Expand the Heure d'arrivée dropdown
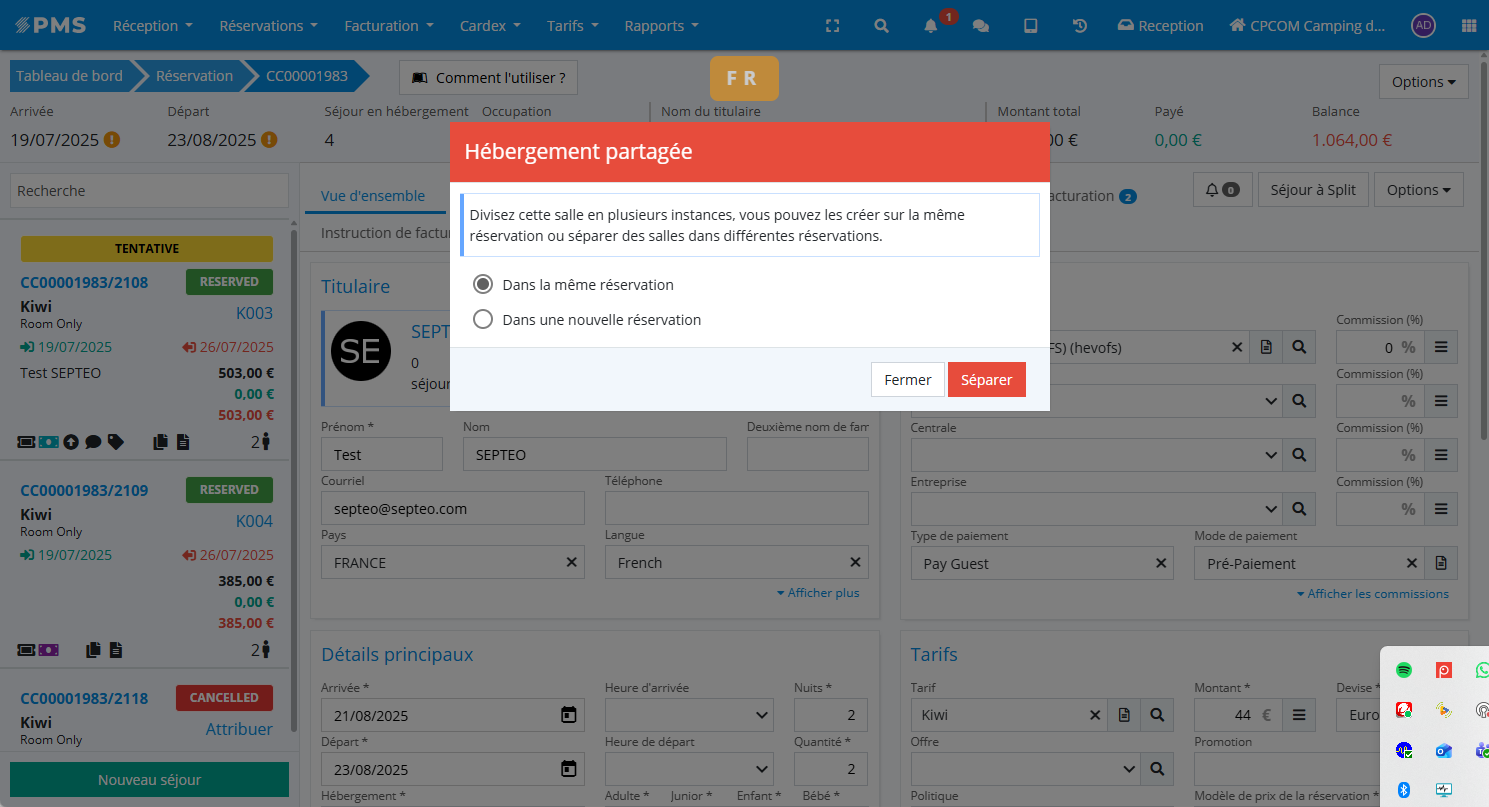The height and width of the screenshot is (807, 1489). [688, 715]
